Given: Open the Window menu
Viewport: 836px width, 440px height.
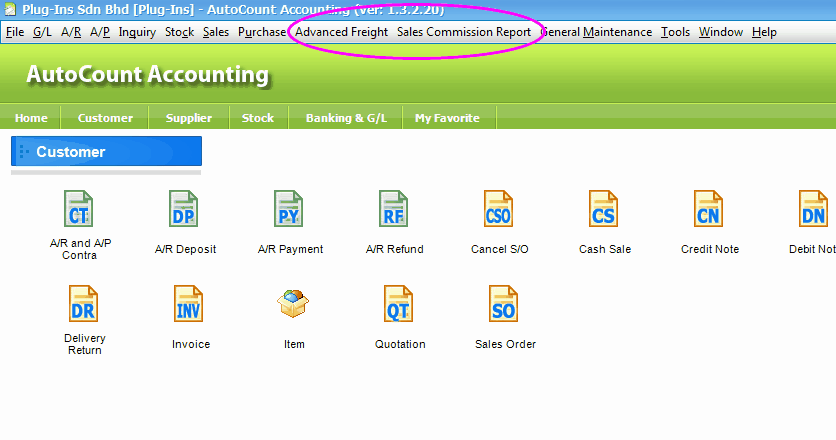Looking at the screenshot, I should tap(721, 32).
